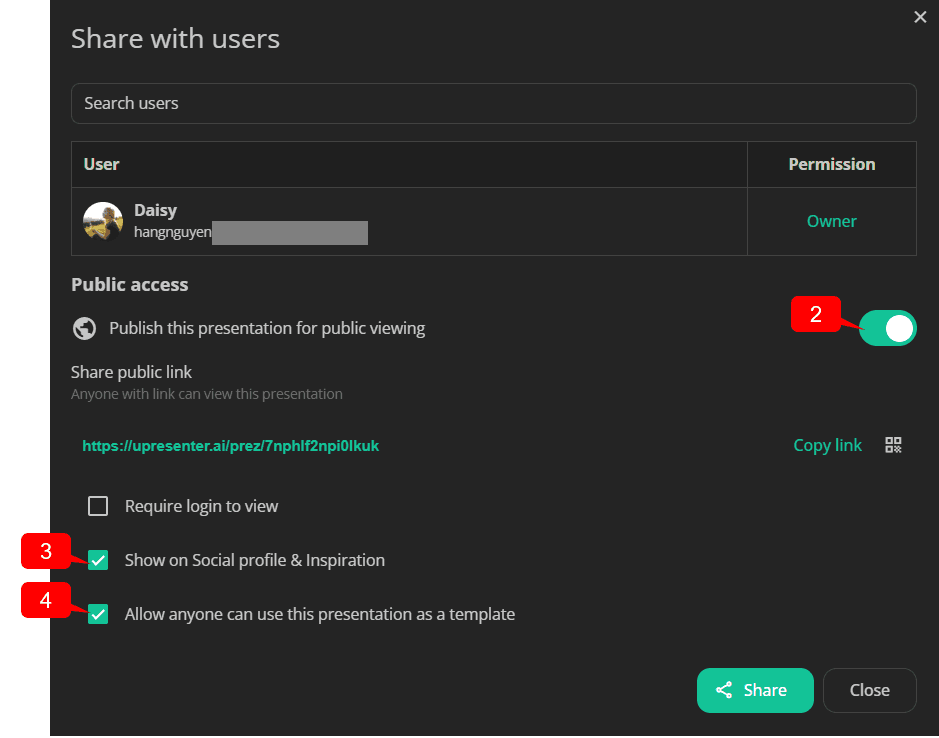Show QR code for public link
Viewport: 939px width, 738px height.
tap(893, 445)
